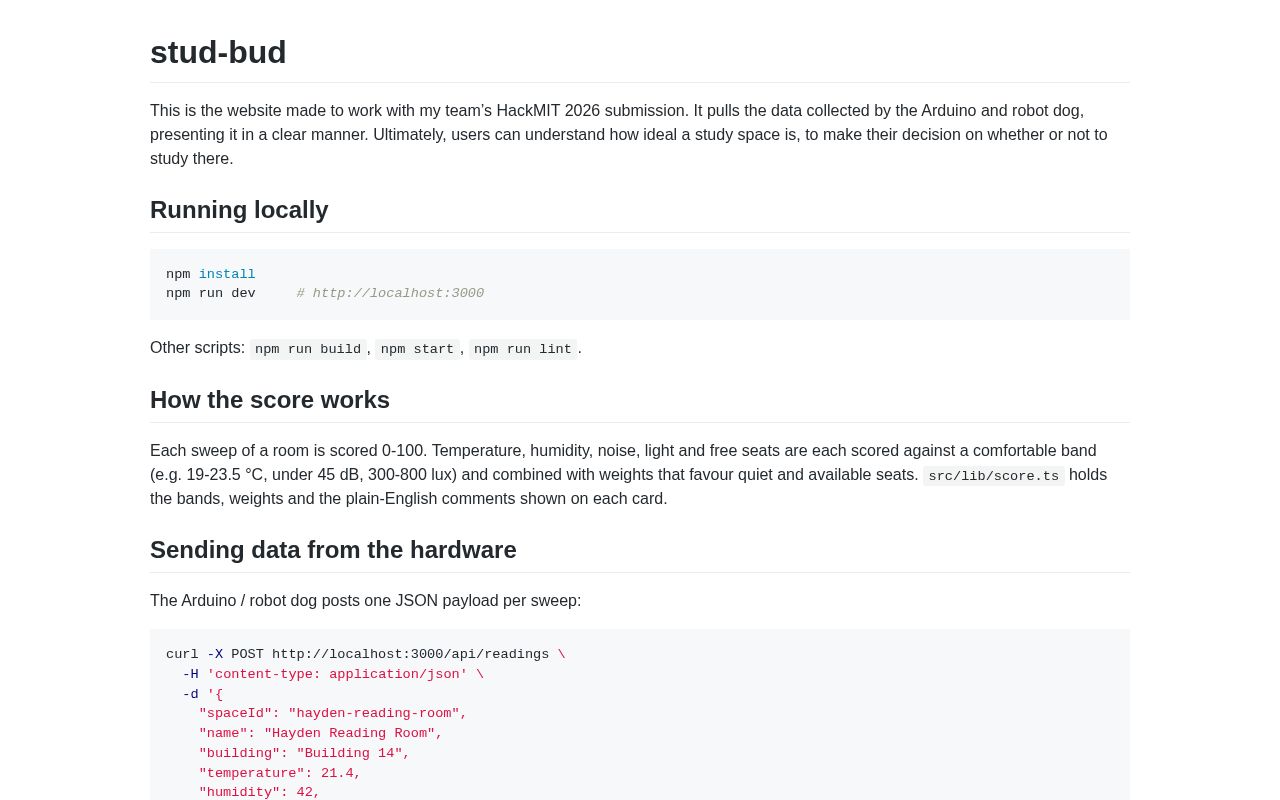The image size is (1280, 800).
Task: Click the npm install command line
Action: point(211,275)
